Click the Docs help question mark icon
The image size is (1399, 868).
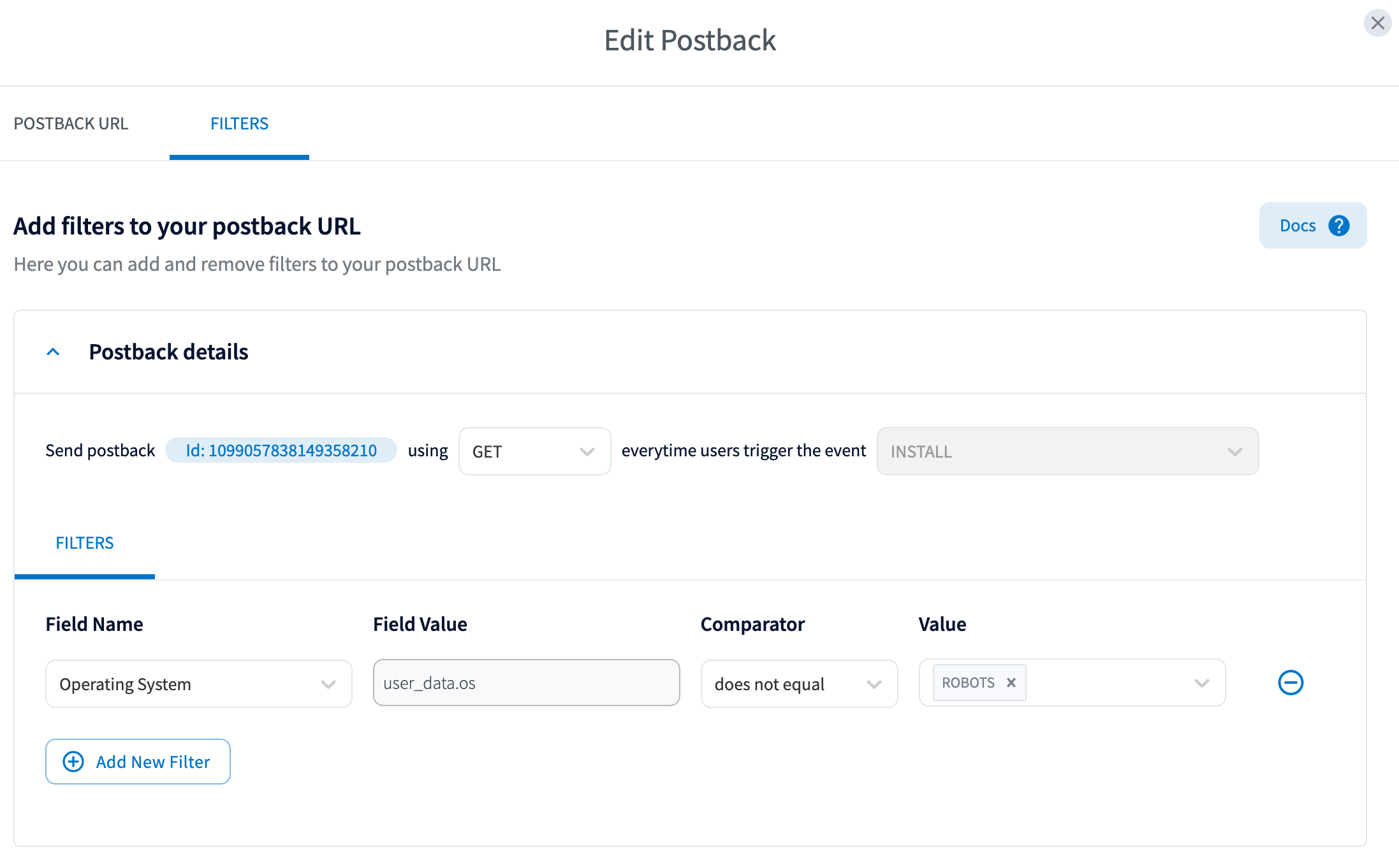[1338, 226]
